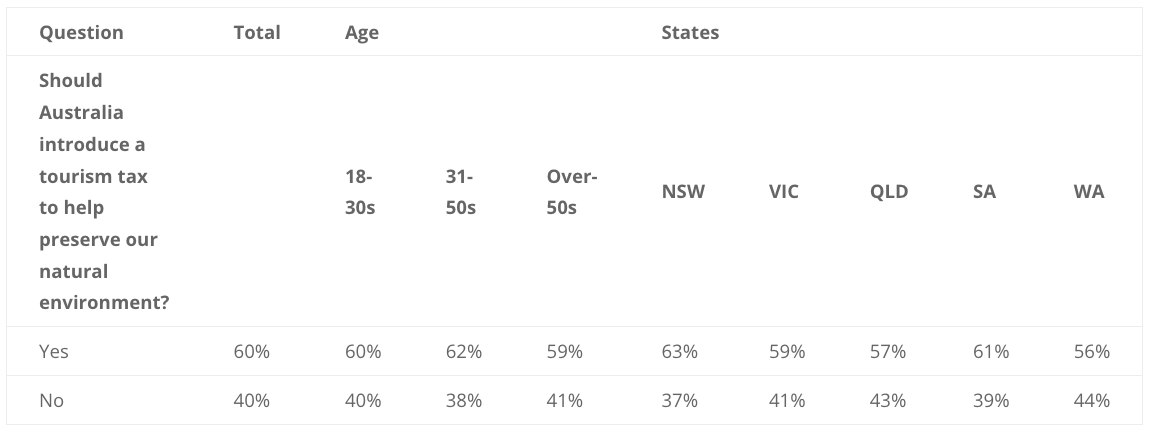Click the Question column header
Screen dimensions: 1150x432
81,32
